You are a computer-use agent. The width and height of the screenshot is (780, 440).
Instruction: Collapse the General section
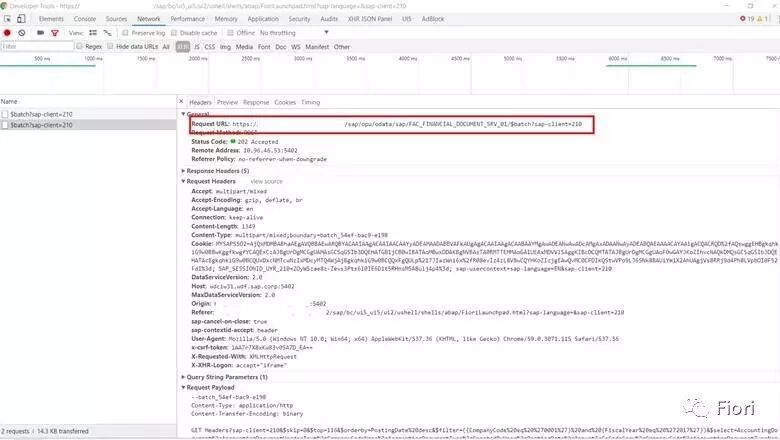pos(183,114)
